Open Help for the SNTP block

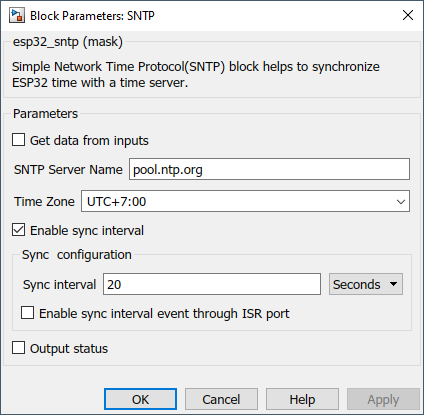click(302, 399)
